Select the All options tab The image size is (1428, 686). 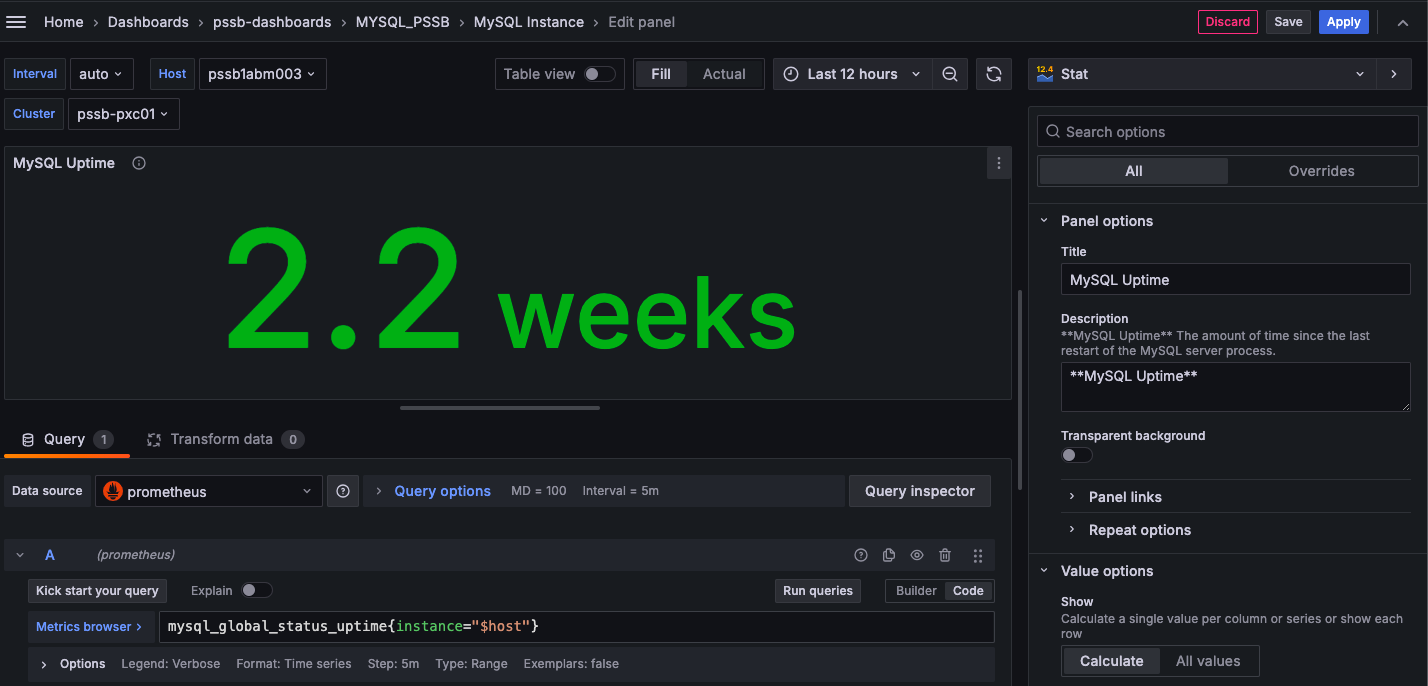pyautogui.click(x=1133, y=171)
